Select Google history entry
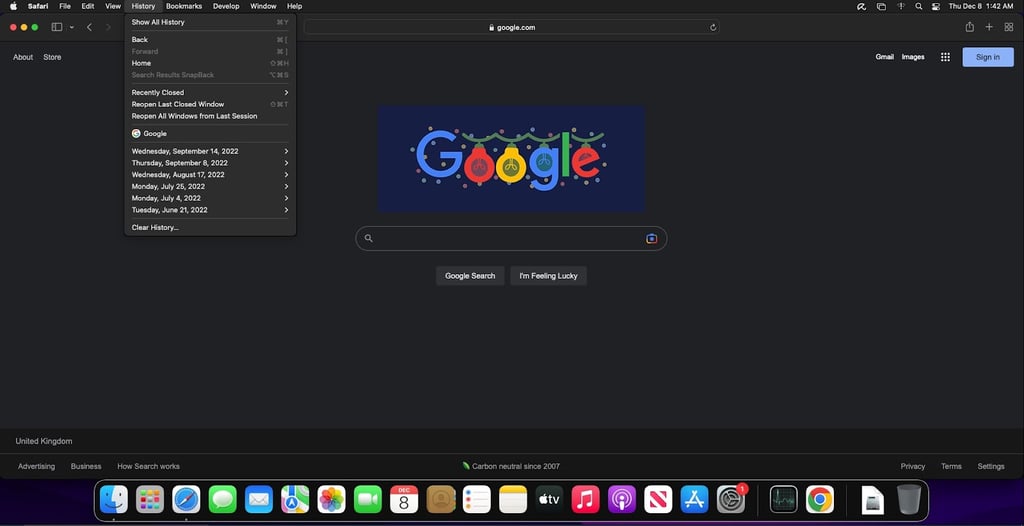The width and height of the screenshot is (1024, 526). (210, 133)
